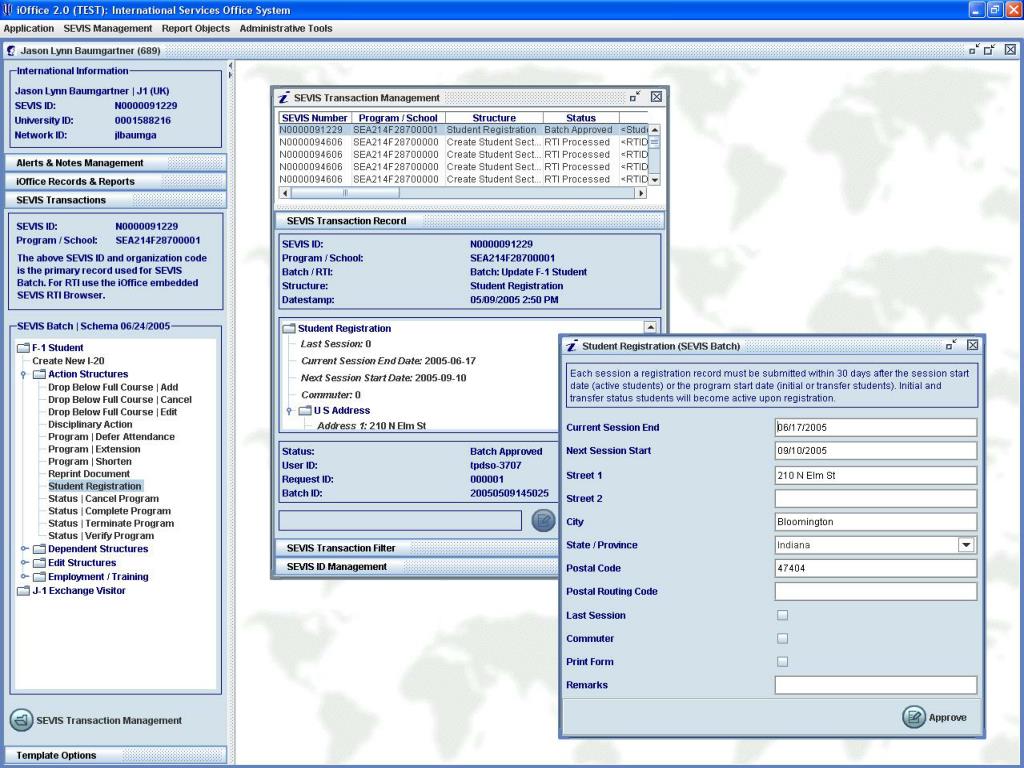This screenshot has height=768, width=1024.
Task: Click the Approve icon button
Action: (914, 717)
